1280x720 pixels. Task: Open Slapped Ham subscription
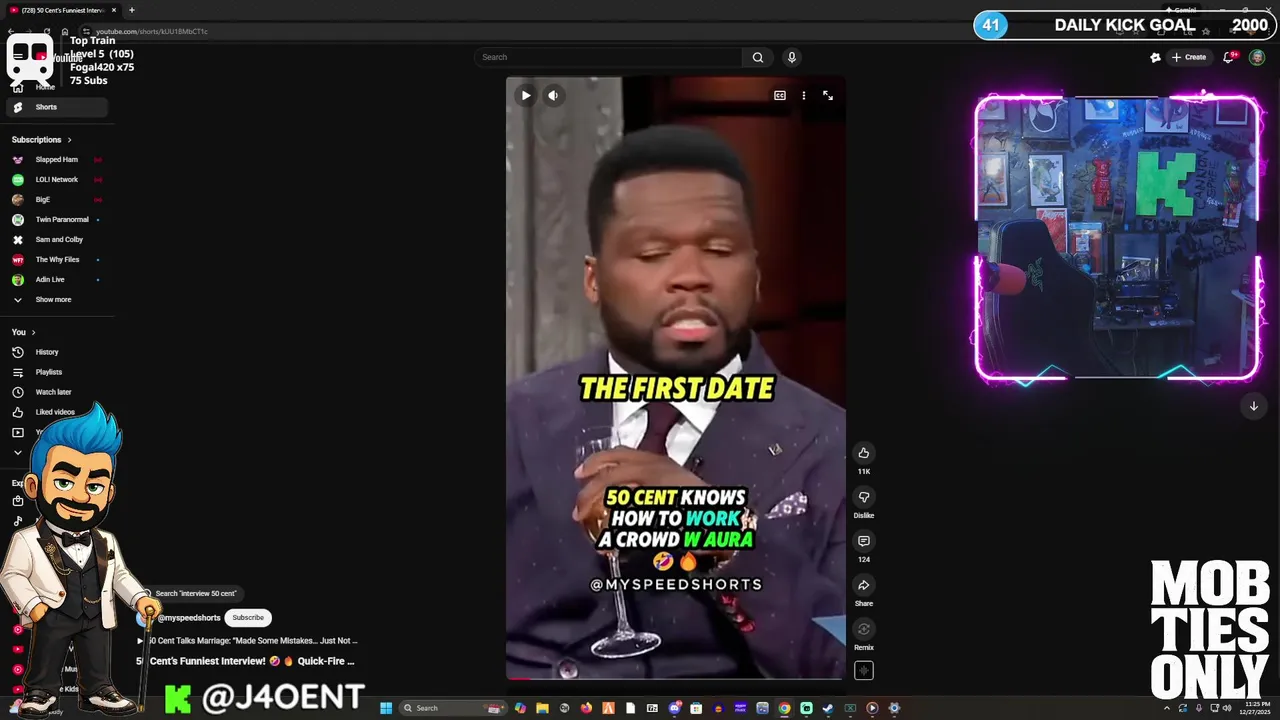click(58, 160)
